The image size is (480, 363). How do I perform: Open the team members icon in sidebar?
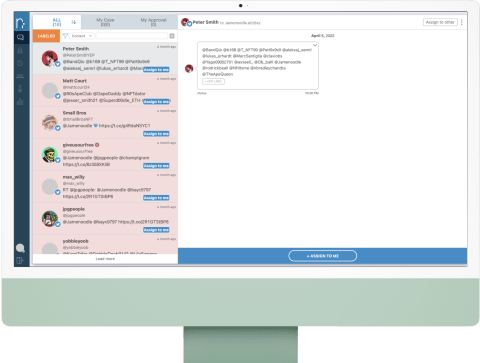point(20,76)
